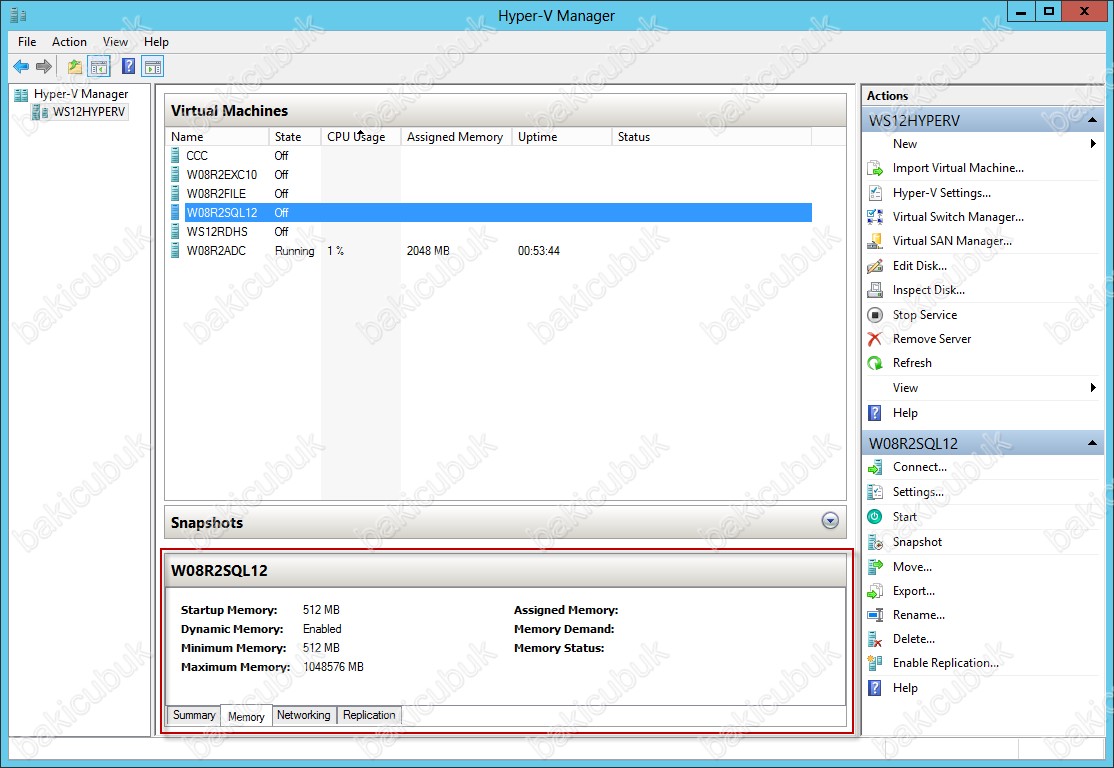The width and height of the screenshot is (1114, 768).
Task: Click the Import Virtual Machine... link
Action: click(x=958, y=168)
